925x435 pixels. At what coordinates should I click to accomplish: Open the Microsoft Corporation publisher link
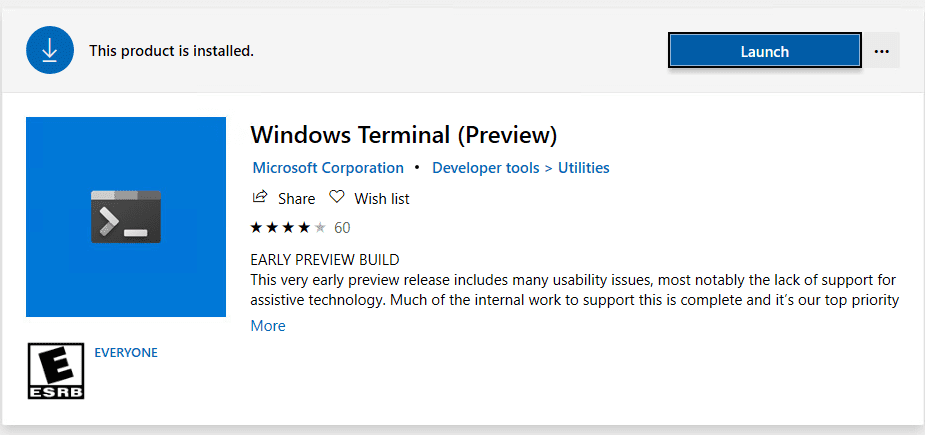coord(328,168)
